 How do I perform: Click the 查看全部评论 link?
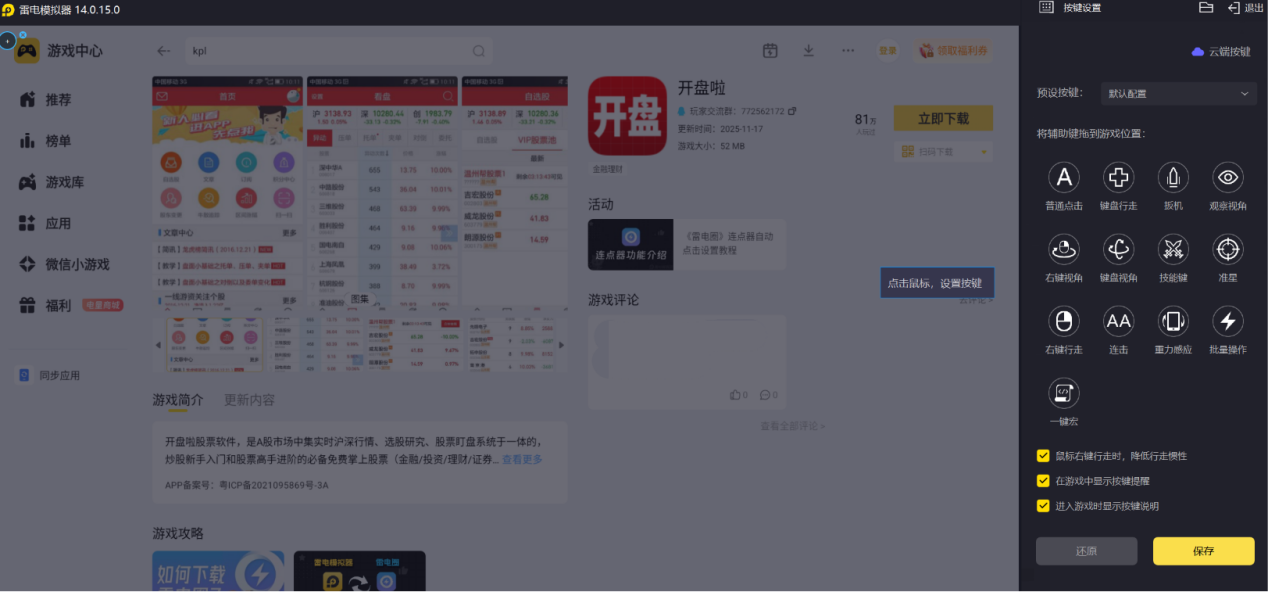tap(793, 426)
